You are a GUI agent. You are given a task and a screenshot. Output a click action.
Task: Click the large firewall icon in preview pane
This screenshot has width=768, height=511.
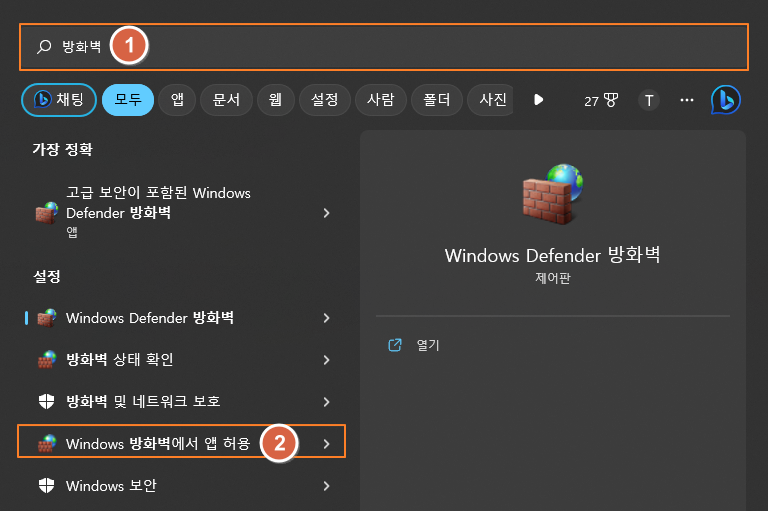(x=553, y=194)
